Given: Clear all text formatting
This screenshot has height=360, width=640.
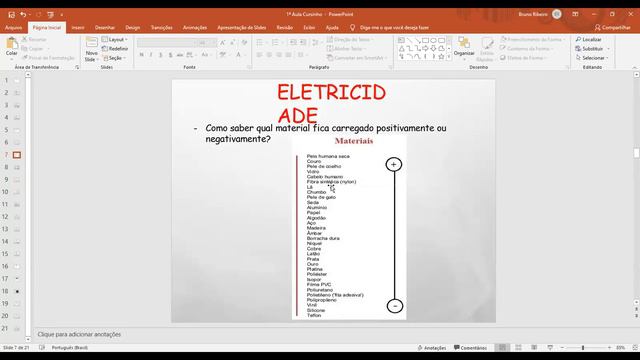Looking at the screenshot, I should point(244,42).
